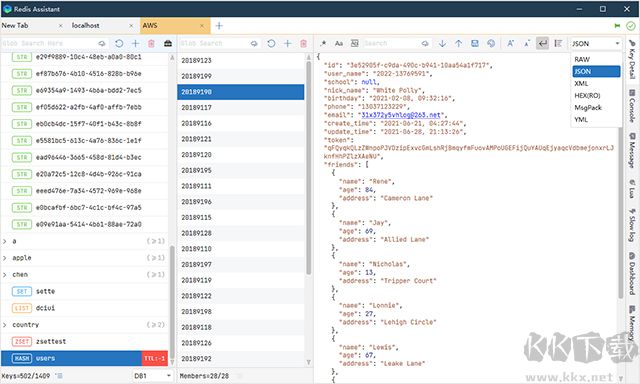Screen dimensions: 640x384
Task: Select key e29f9889-10c4-48eb-a0a0-80c1
Action: 84,57
